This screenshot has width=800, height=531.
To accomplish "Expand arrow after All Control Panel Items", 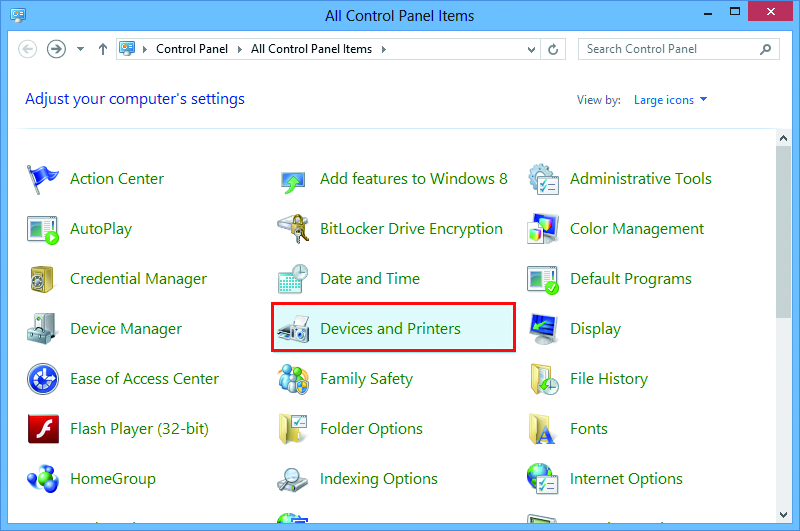I will pyautogui.click(x=384, y=49).
